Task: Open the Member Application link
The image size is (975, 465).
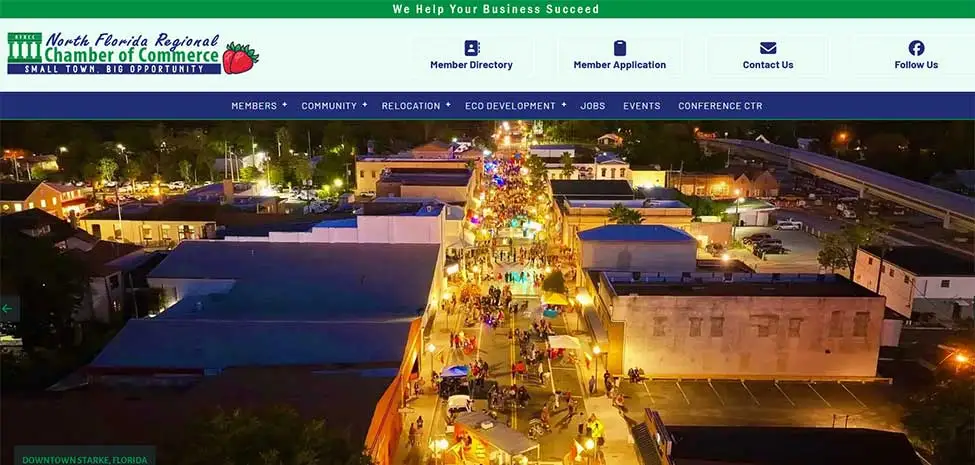Action: click(x=619, y=65)
